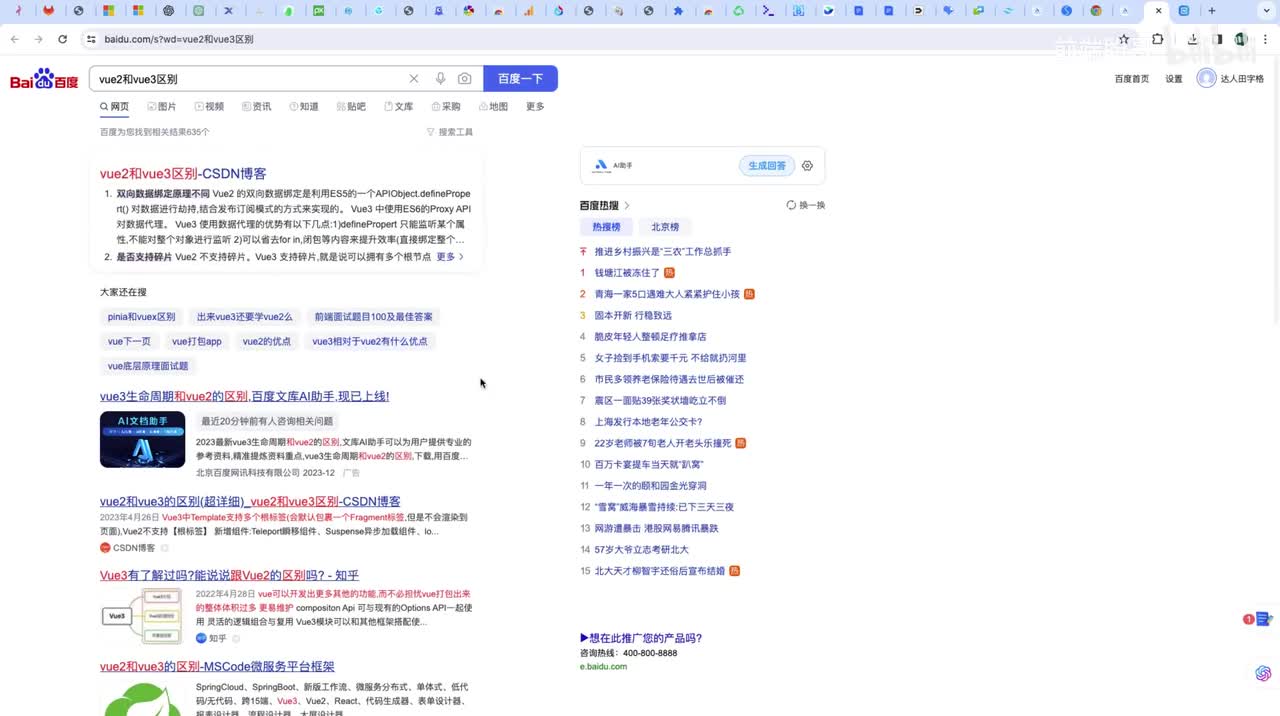
Task: Clear the search box with X icon
Action: pyautogui.click(x=414, y=79)
